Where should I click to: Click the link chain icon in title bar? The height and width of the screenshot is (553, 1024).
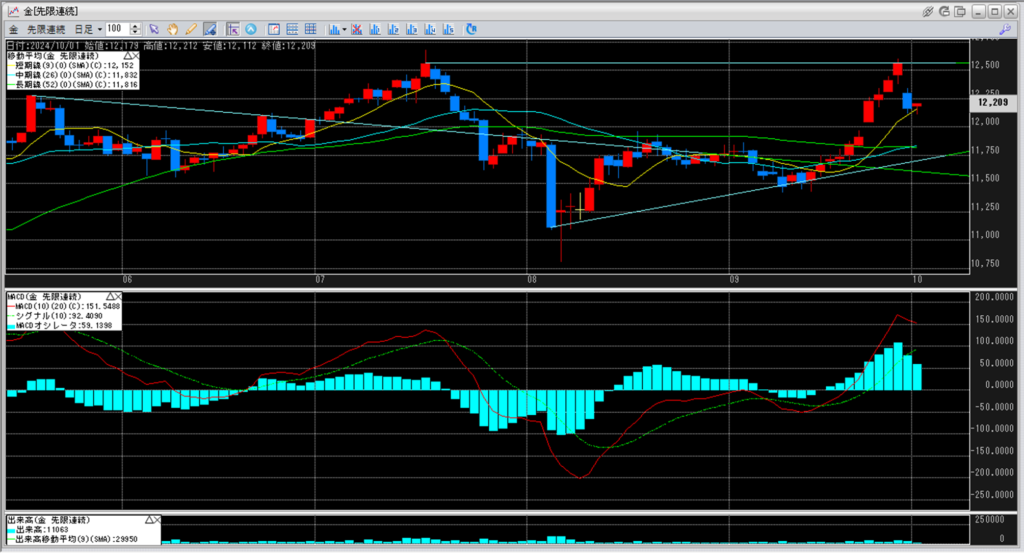927,12
